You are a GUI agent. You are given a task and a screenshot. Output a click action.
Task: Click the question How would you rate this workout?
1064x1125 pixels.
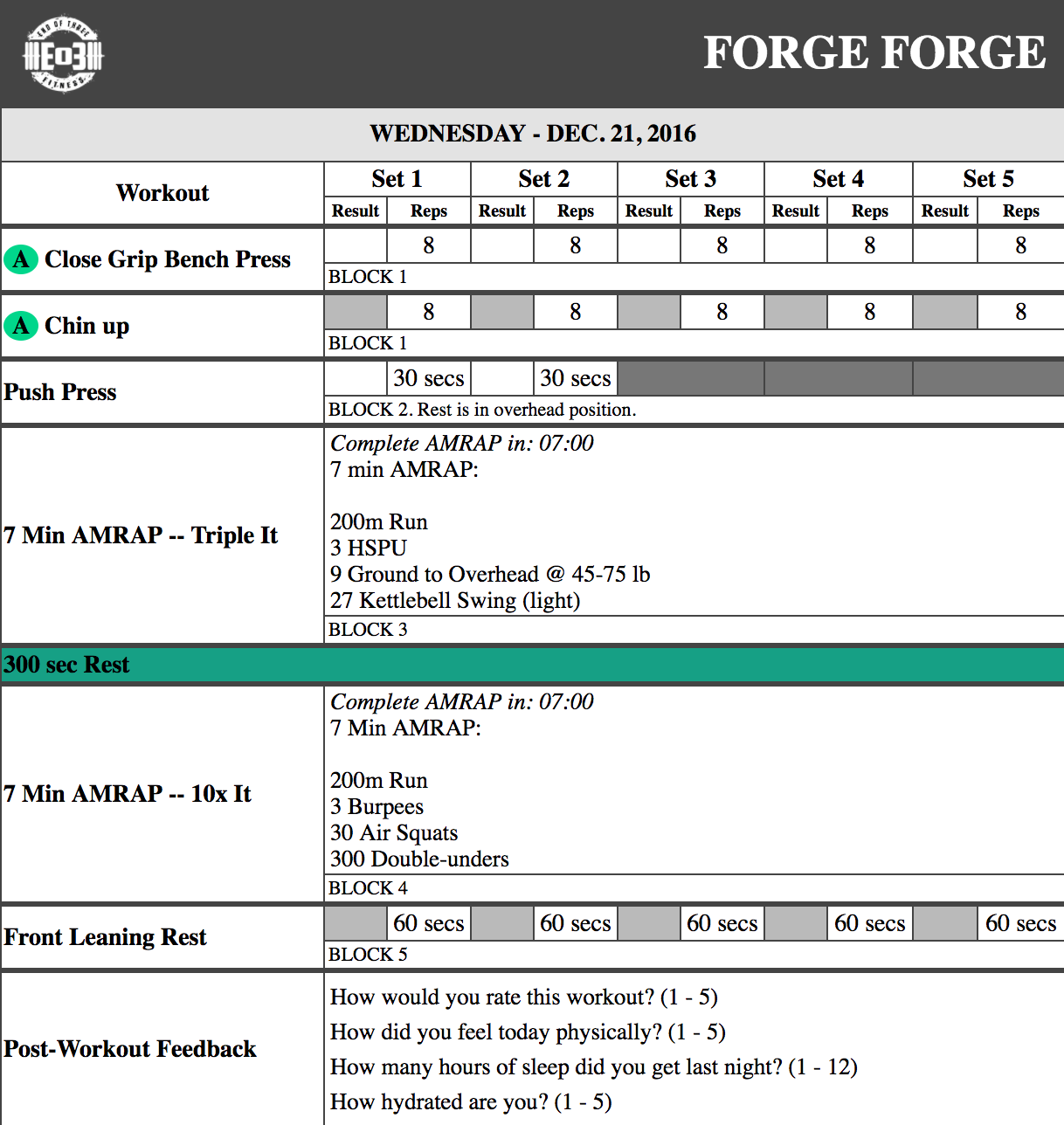pyautogui.click(x=524, y=997)
